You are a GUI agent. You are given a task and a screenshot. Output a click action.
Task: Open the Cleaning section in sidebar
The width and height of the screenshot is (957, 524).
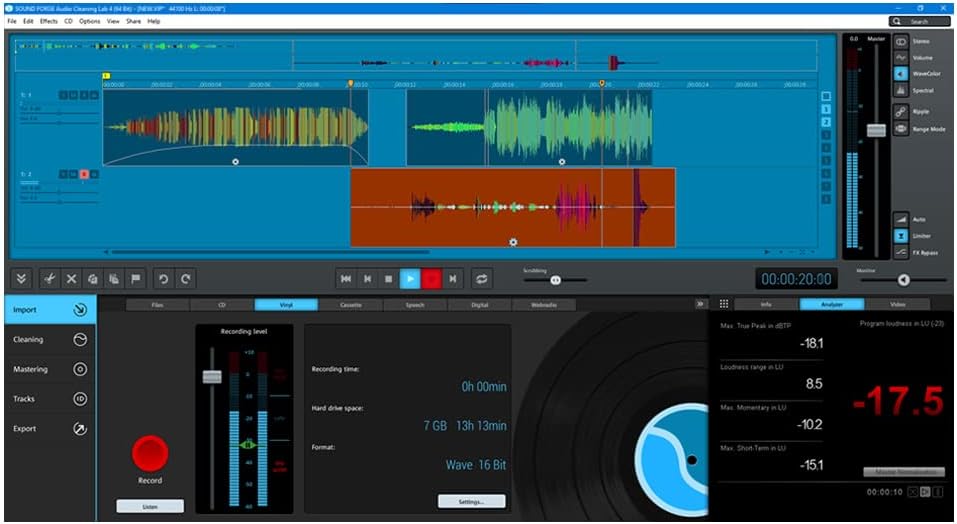click(49, 339)
